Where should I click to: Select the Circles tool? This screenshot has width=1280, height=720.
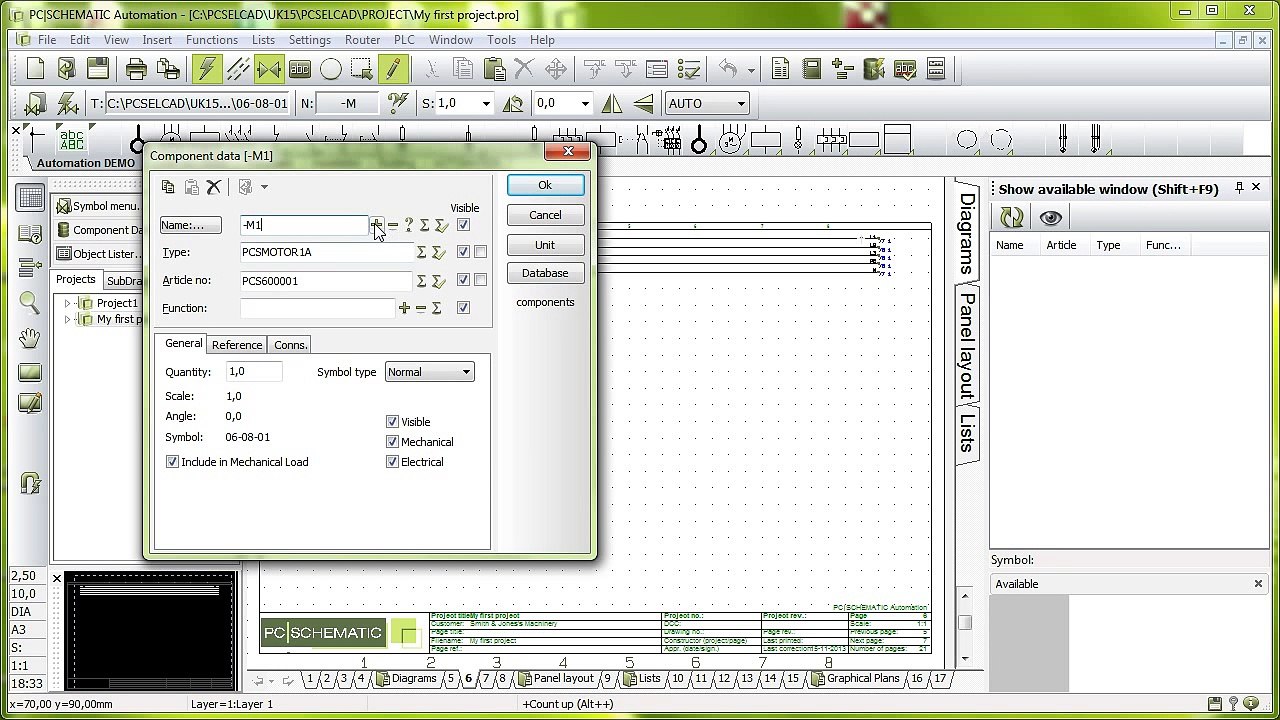point(331,69)
